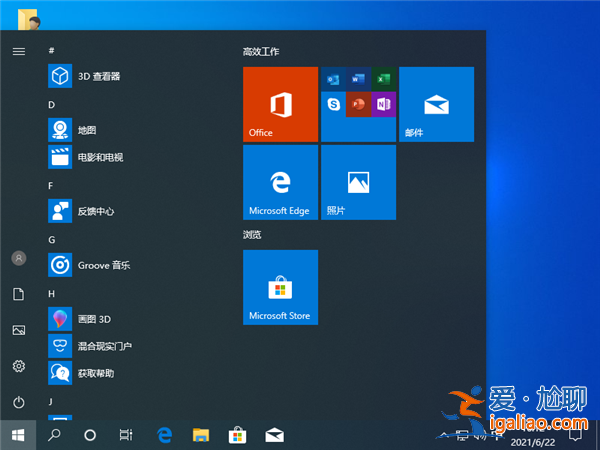Open Word from the Office folder tile
The height and width of the screenshot is (450, 600).
(358, 80)
